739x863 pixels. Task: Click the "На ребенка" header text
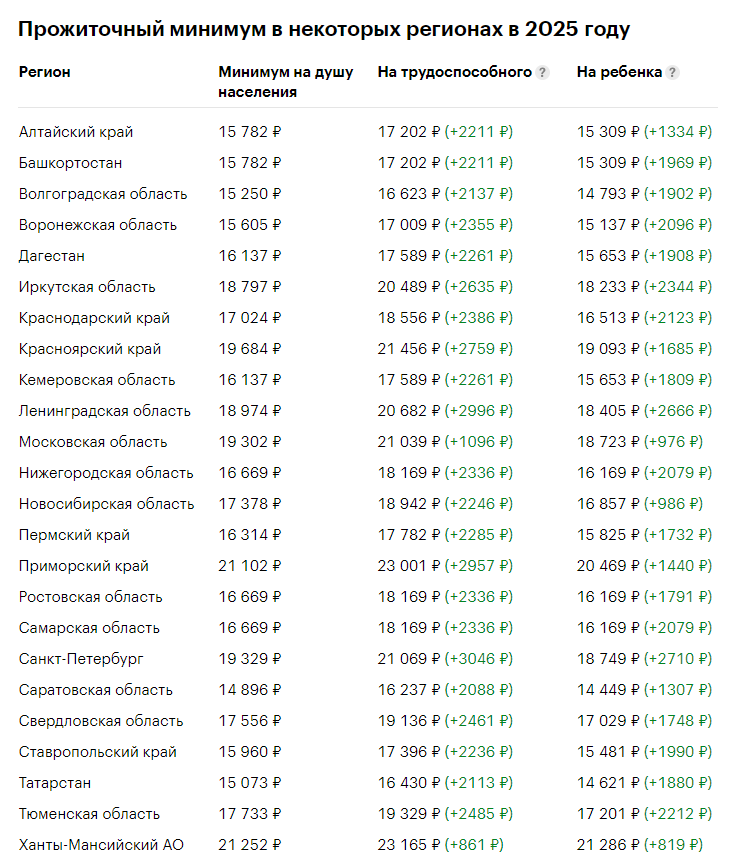pos(619,72)
